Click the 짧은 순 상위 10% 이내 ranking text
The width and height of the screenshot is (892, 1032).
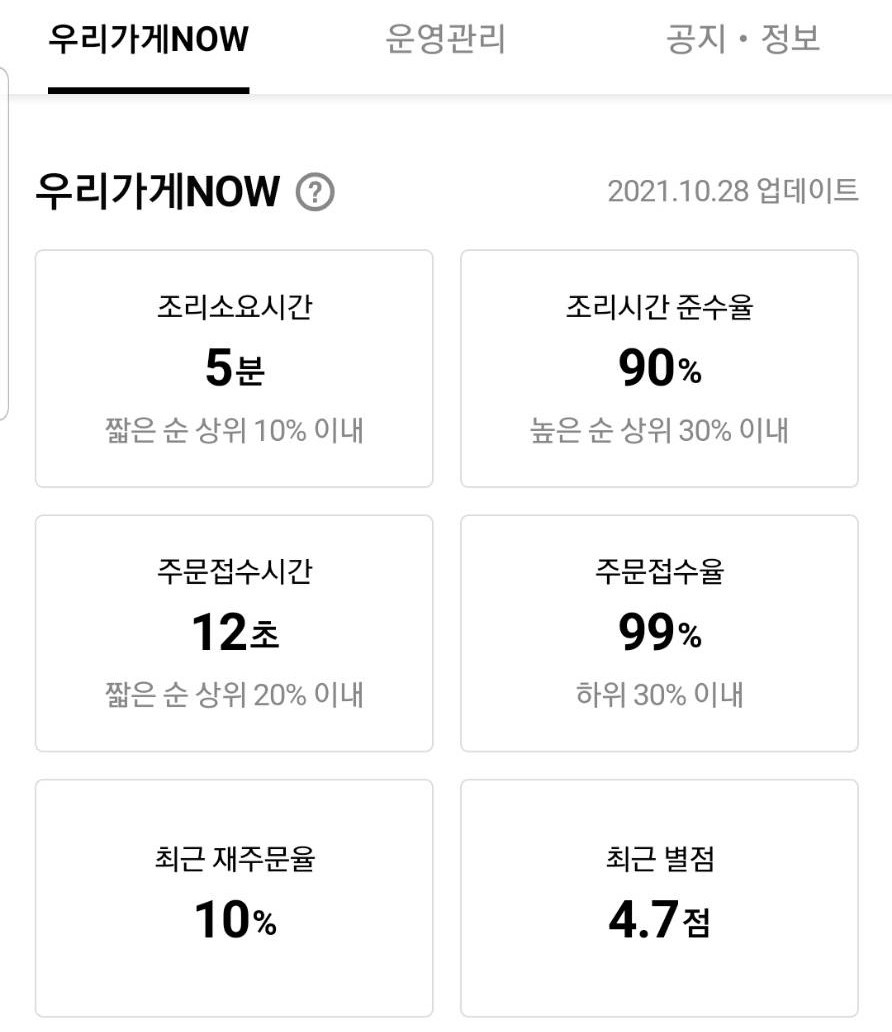tap(234, 430)
